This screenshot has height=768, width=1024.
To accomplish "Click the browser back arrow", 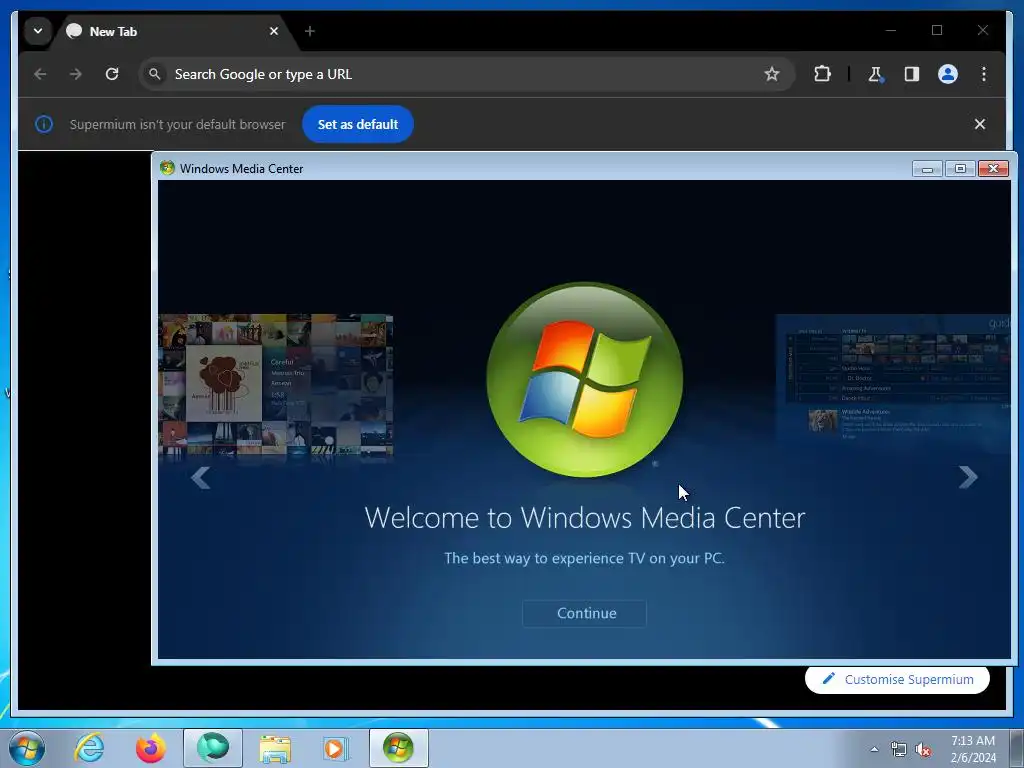I will (40, 74).
